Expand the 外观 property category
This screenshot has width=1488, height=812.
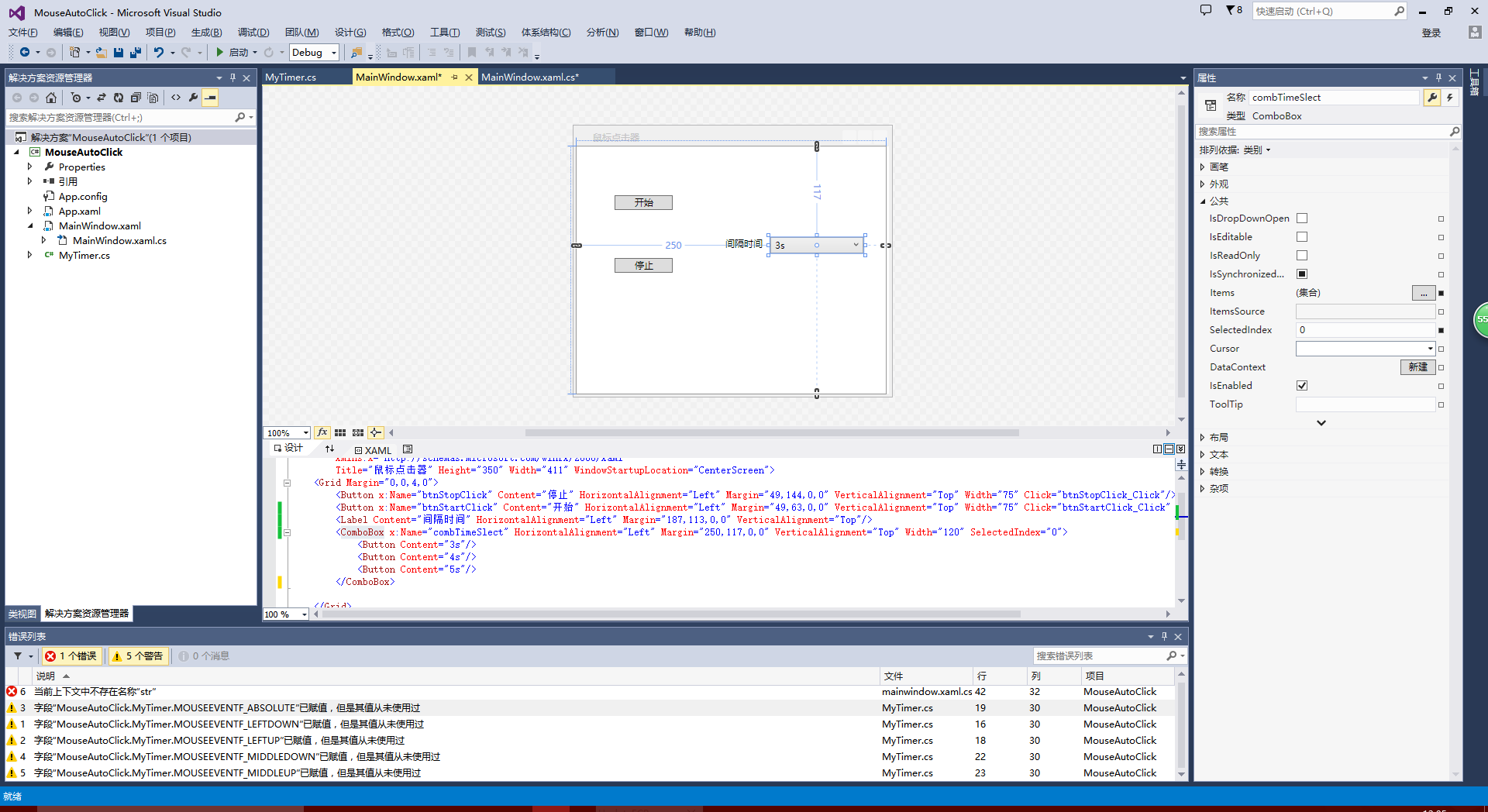(1203, 184)
